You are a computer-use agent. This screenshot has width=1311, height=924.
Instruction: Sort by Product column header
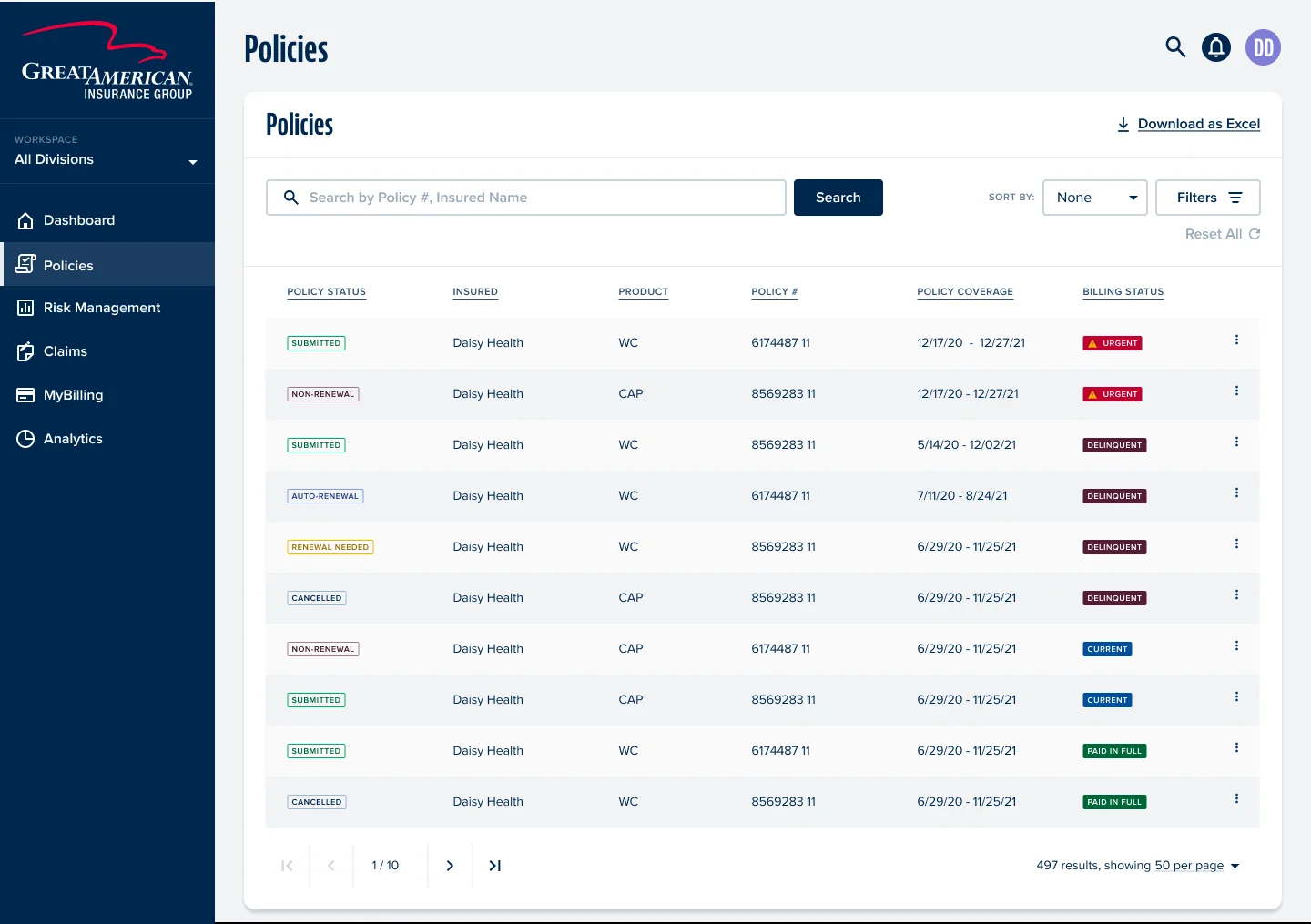pos(643,292)
